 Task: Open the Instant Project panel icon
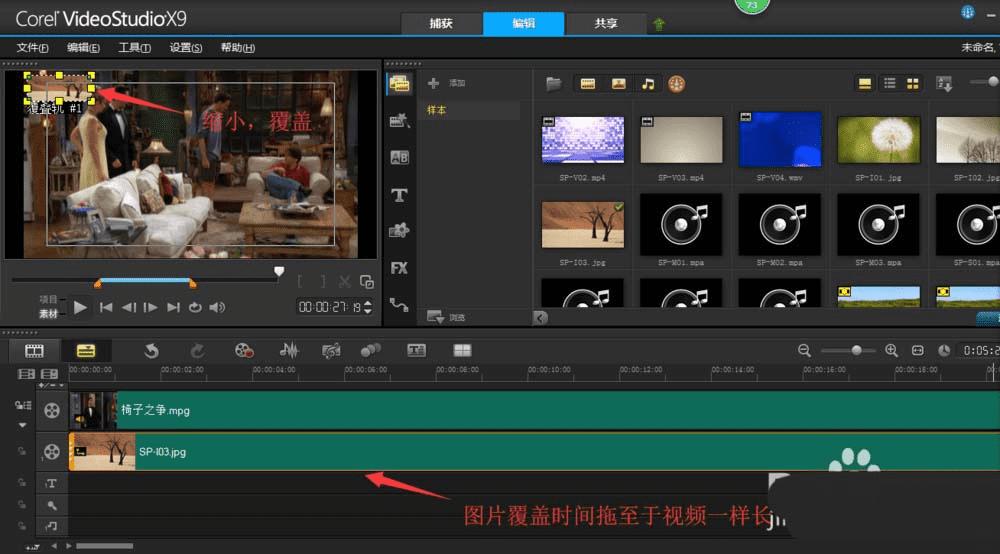[x=400, y=120]
